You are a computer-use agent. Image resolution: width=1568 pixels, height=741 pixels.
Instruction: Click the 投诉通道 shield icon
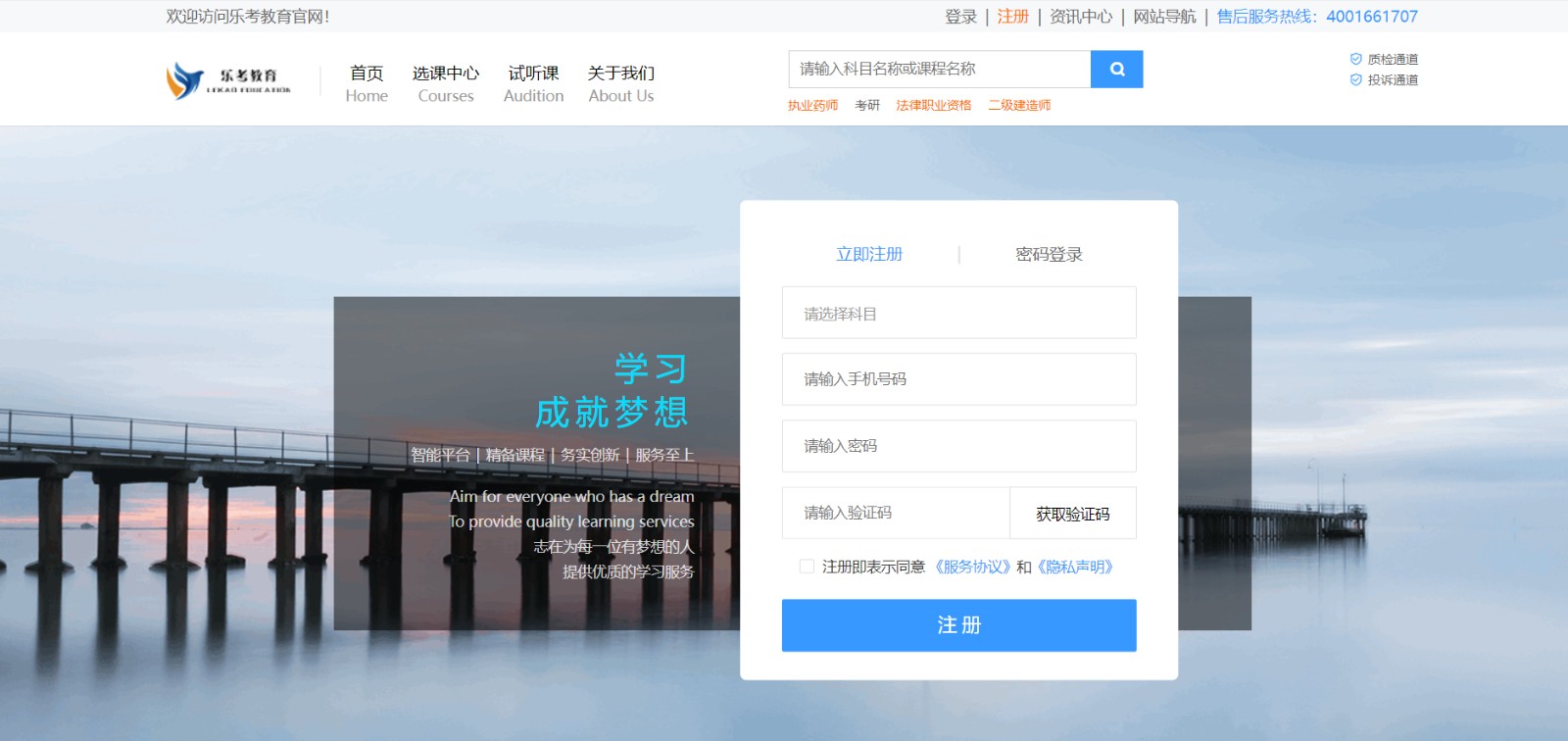(1356, 79)
